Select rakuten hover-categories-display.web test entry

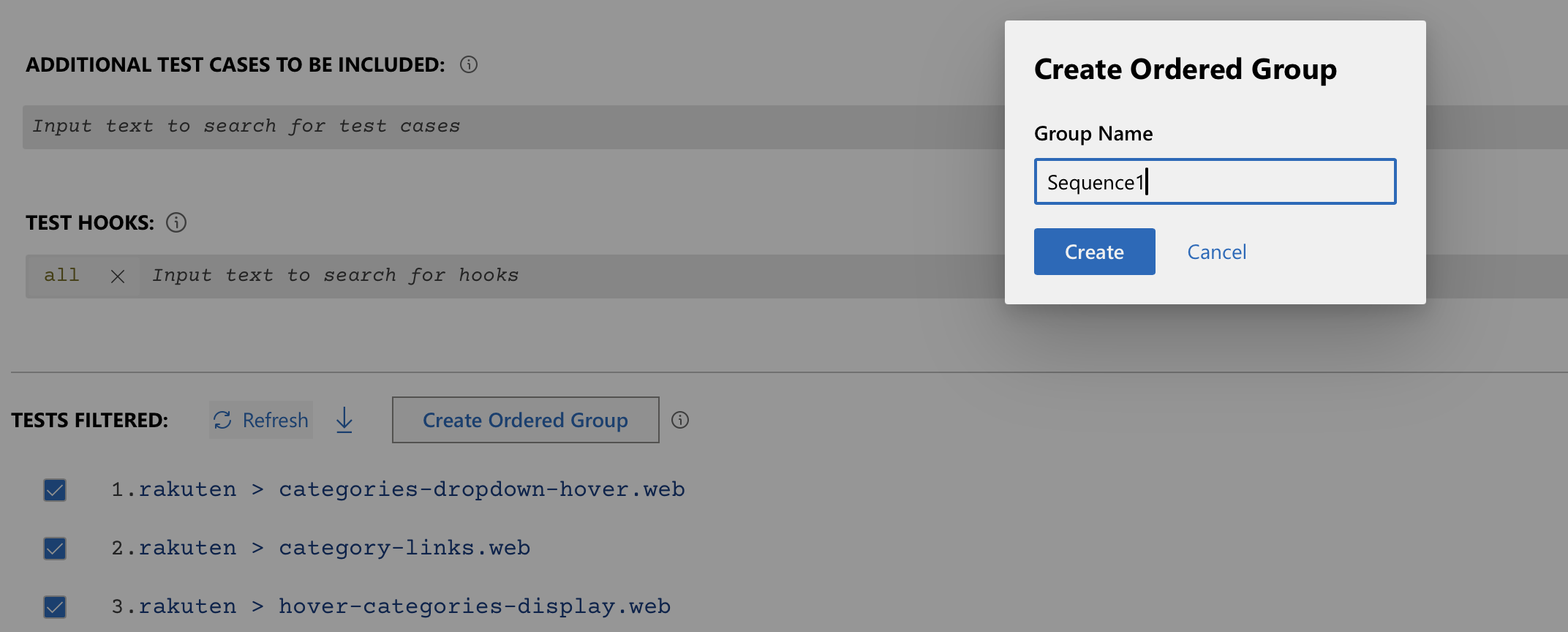click(x=391, y=606)
